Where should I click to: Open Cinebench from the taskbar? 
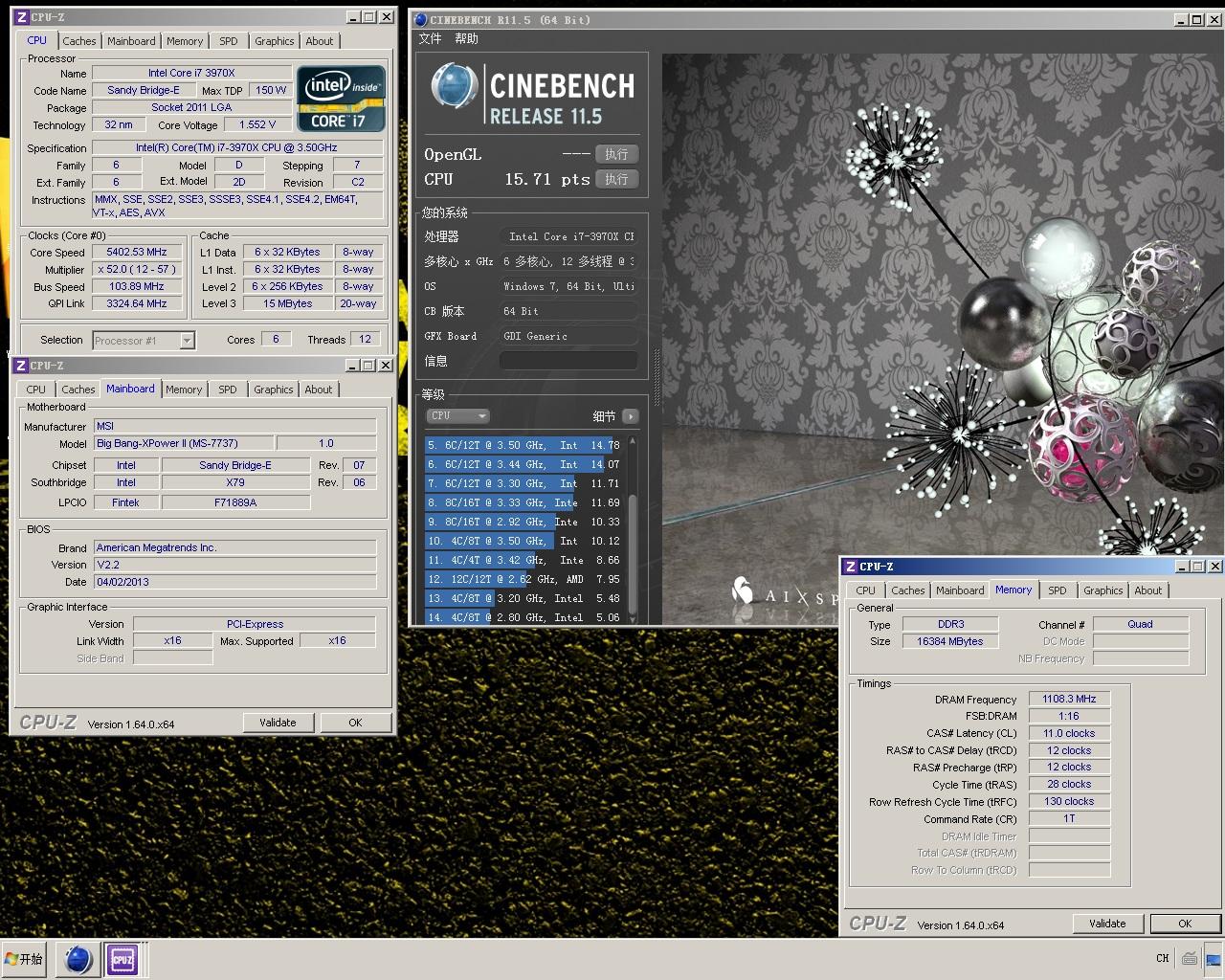pyautogui.click(x=78, y=959)
